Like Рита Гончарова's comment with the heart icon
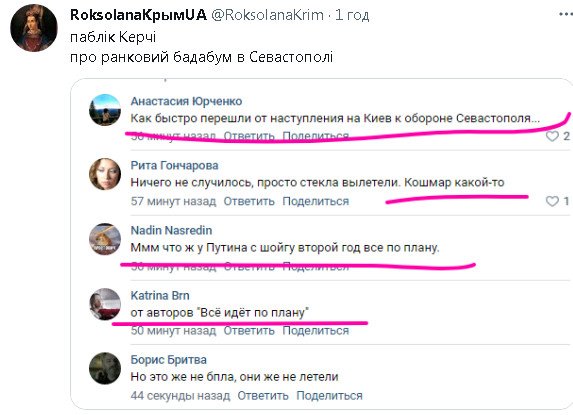 point(552,201)
